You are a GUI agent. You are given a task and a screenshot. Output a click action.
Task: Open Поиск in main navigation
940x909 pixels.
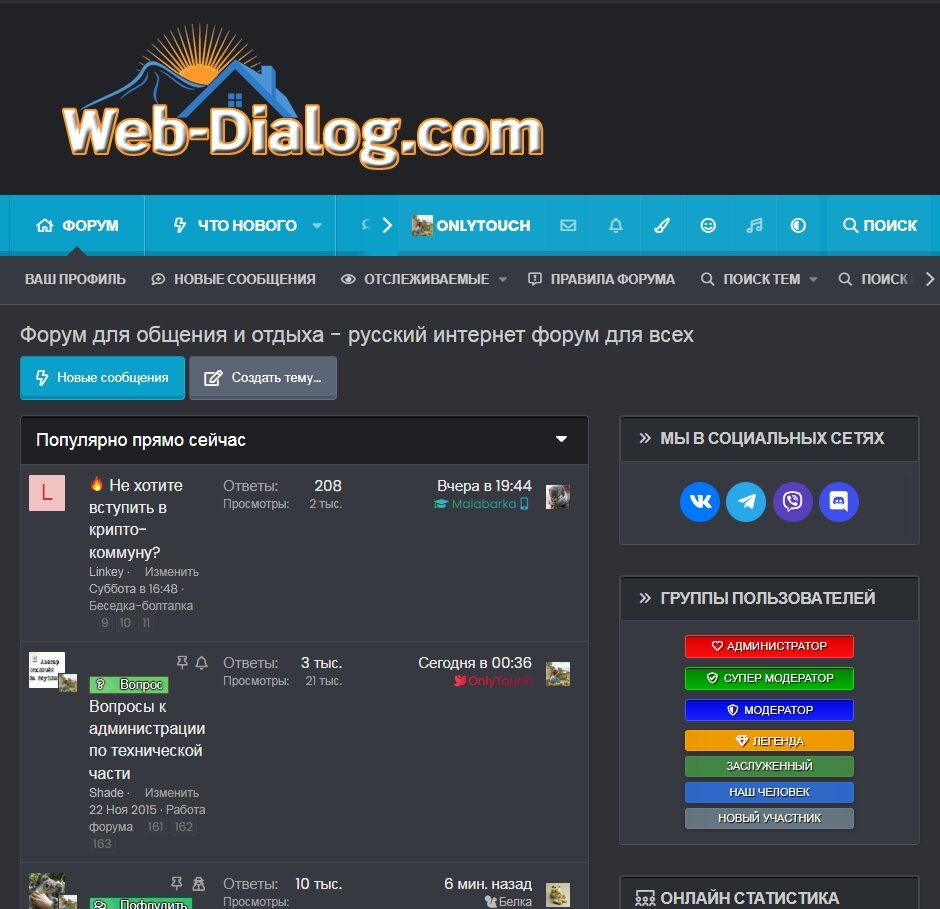pyautogui.click(x=879, y=225)
